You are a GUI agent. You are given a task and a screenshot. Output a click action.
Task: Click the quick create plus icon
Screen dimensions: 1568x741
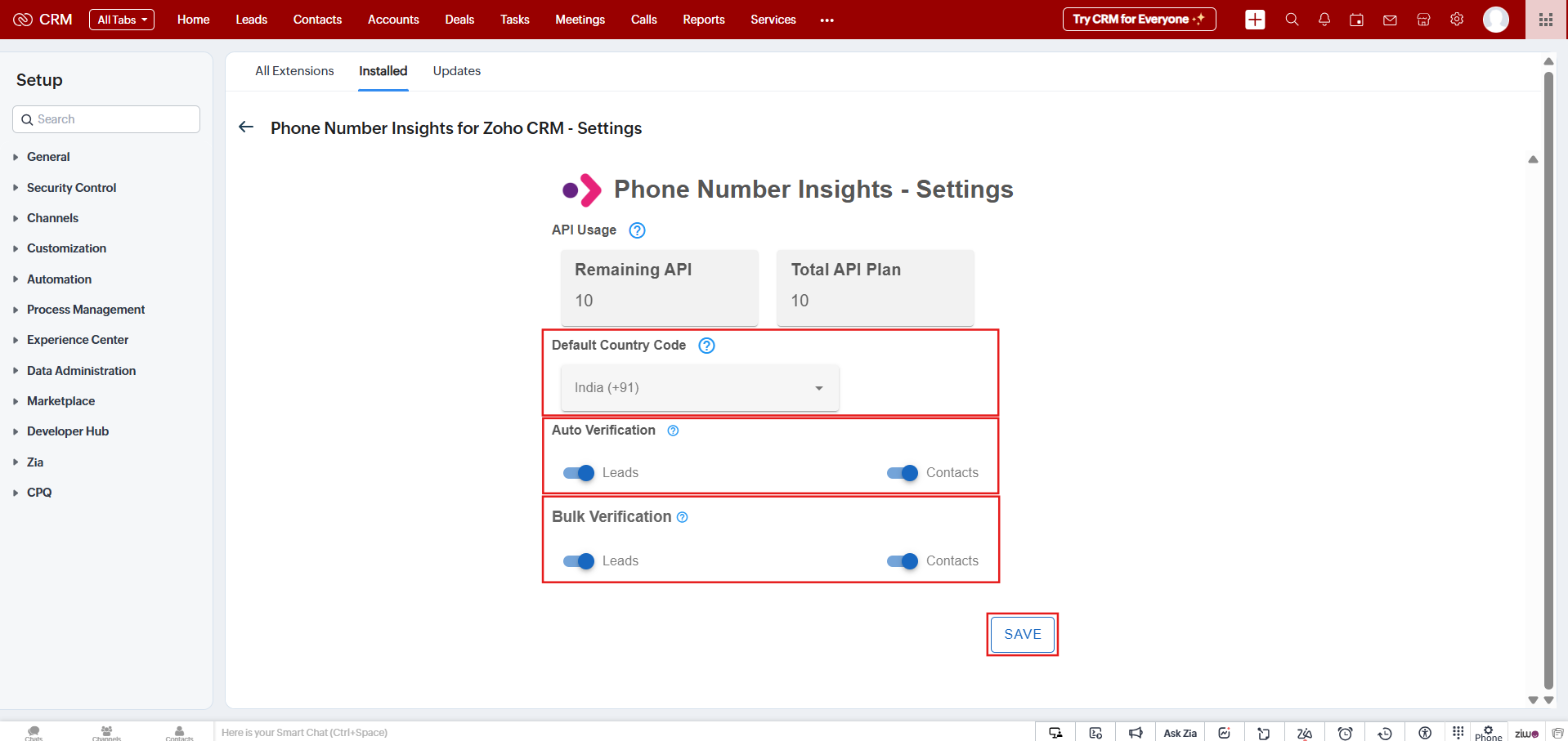[1255, 20]
